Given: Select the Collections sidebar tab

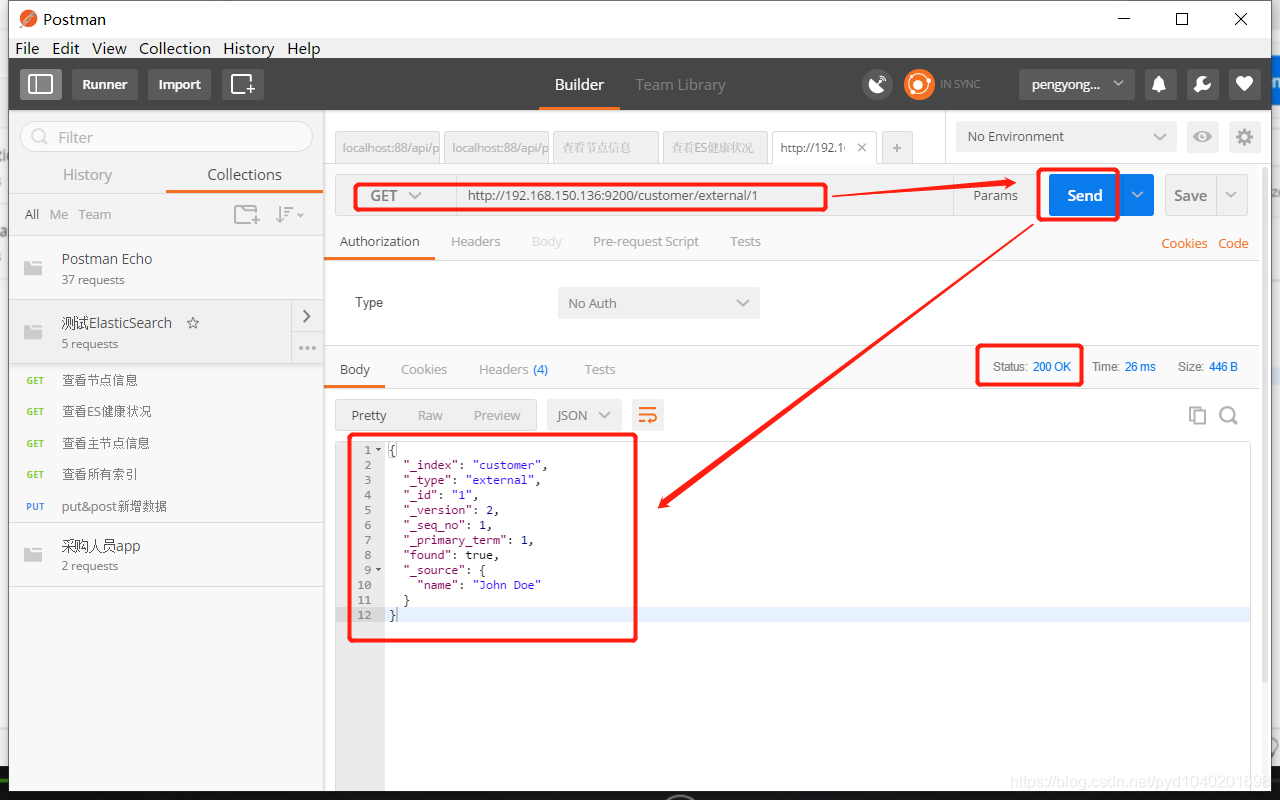Looking at the screenshot, I should [245, 174].
